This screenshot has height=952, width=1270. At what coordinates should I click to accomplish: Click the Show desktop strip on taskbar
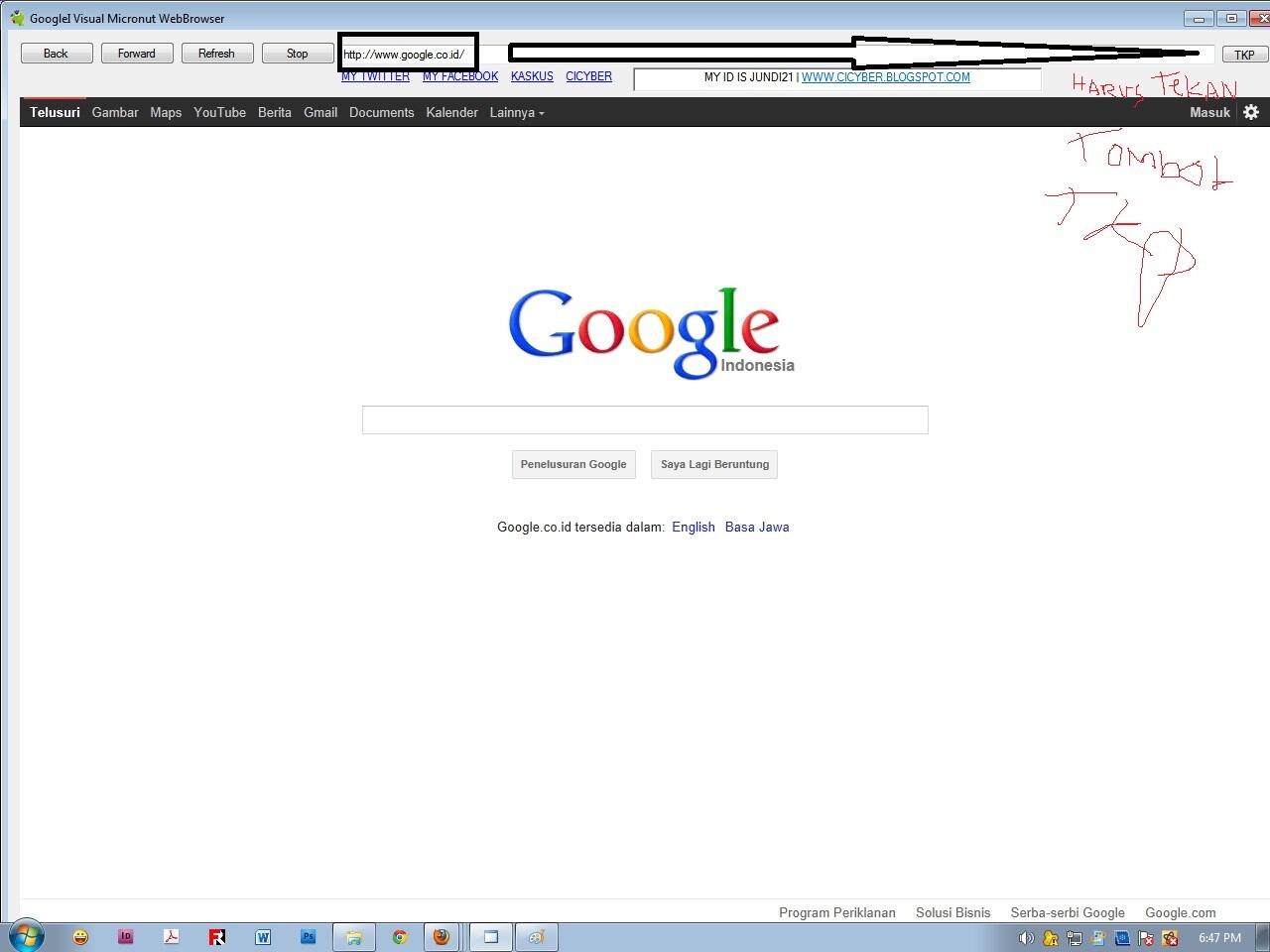pyautogui.click(x=1262, y=937)
